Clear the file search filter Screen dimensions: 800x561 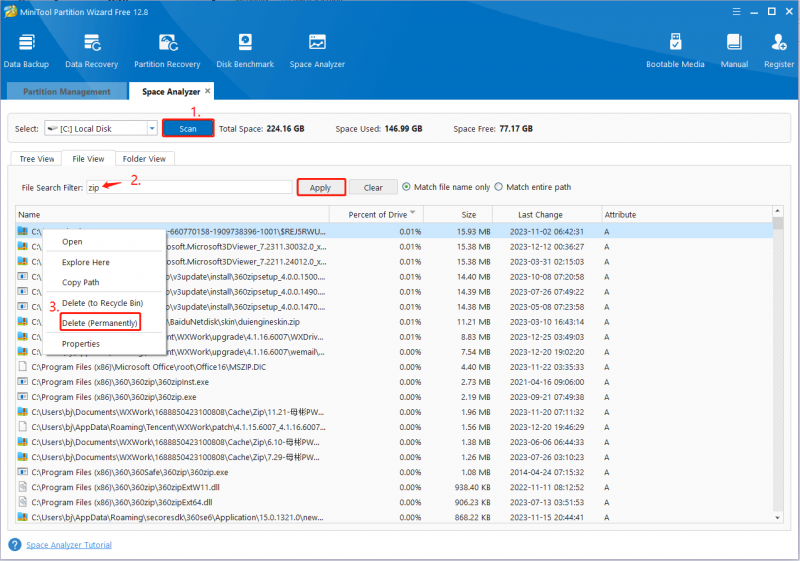pyautogui.click(x=373, y=188)
